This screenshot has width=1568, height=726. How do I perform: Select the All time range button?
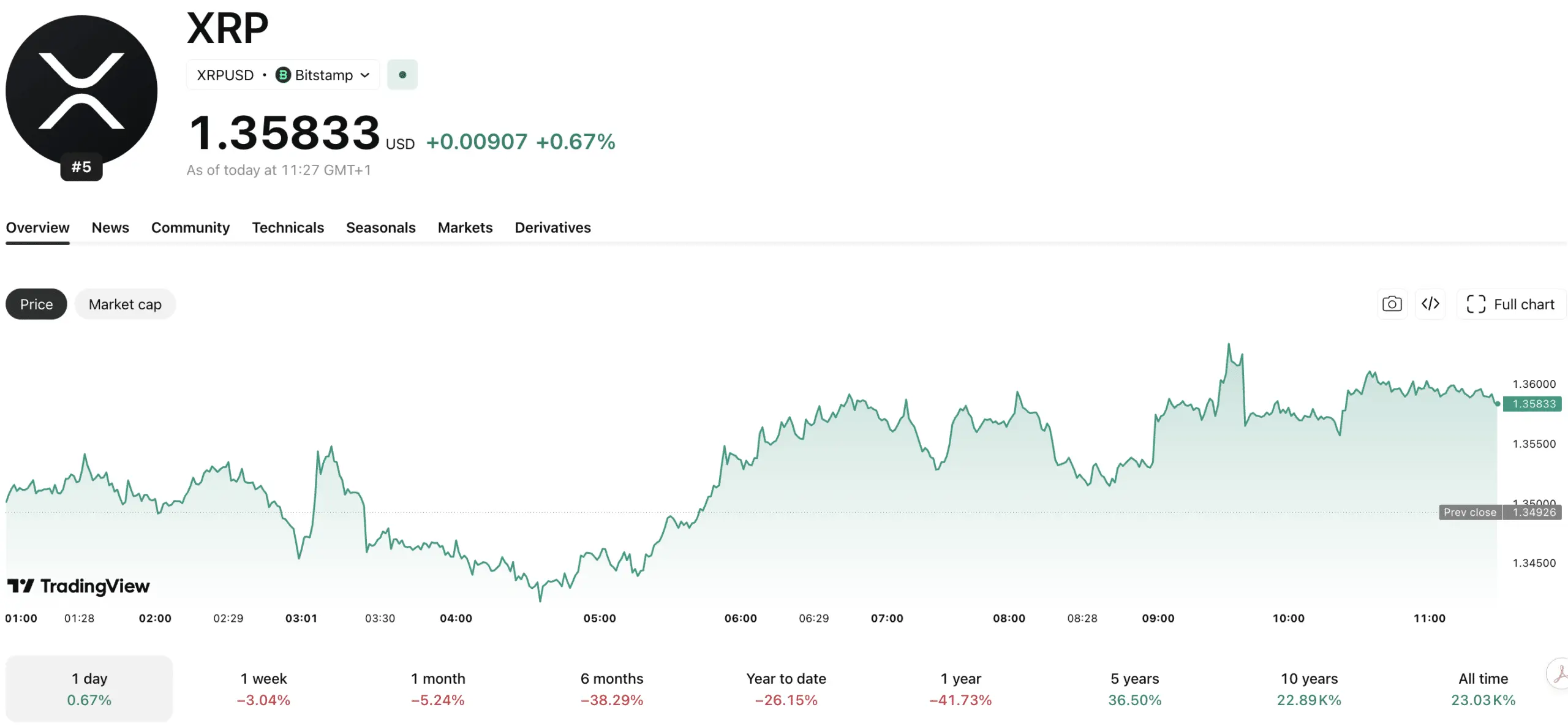tap(1483, 689)
